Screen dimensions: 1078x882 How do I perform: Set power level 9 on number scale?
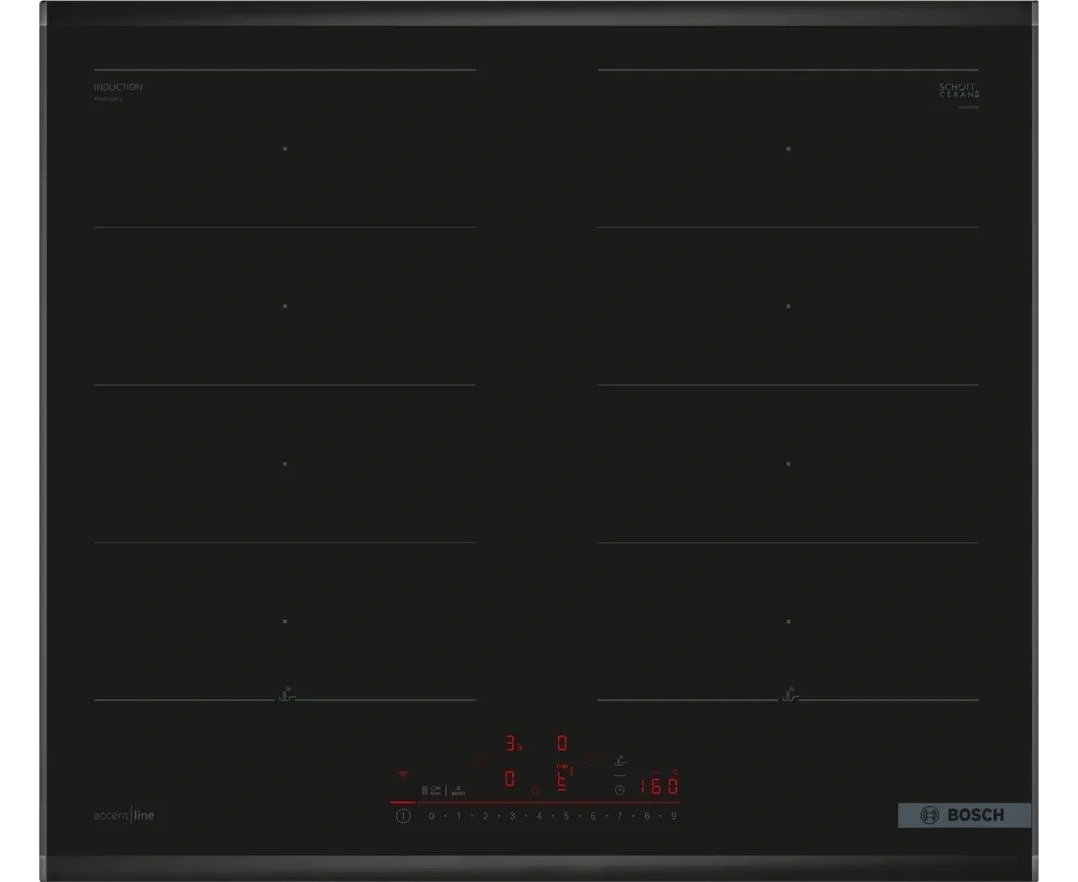coord(674,817)
